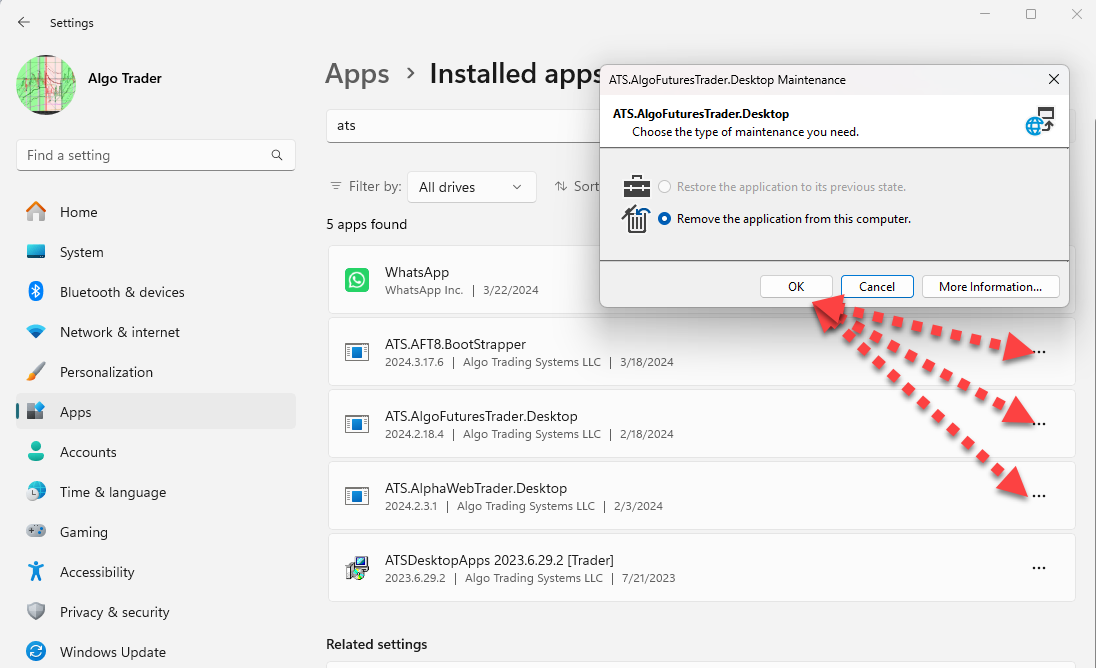This screenshot has height=668, width=1096.
Task: Click More Information button
Action: pos(990,286)
